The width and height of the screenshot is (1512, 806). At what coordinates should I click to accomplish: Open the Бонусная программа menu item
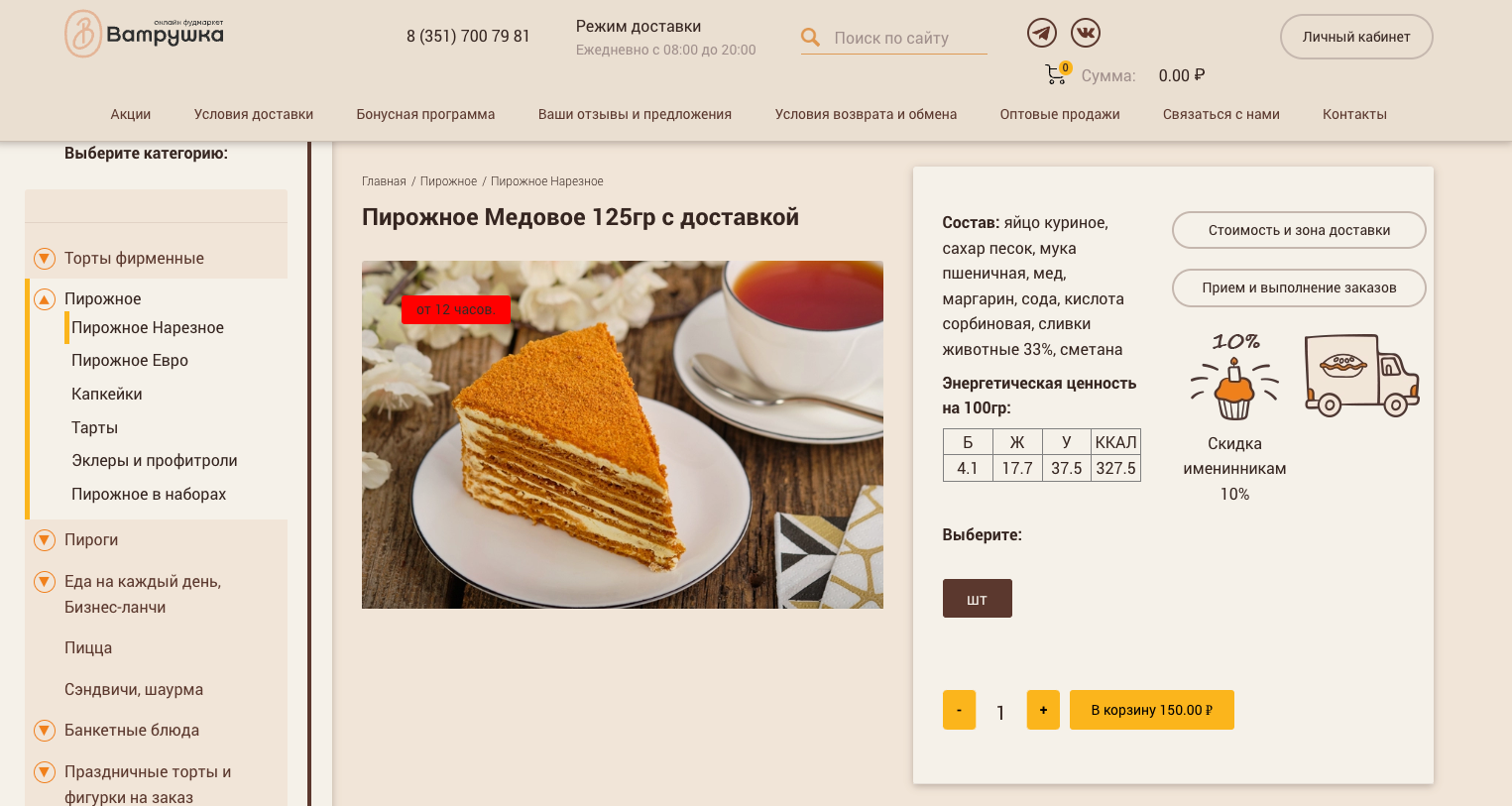click(425, 114)
